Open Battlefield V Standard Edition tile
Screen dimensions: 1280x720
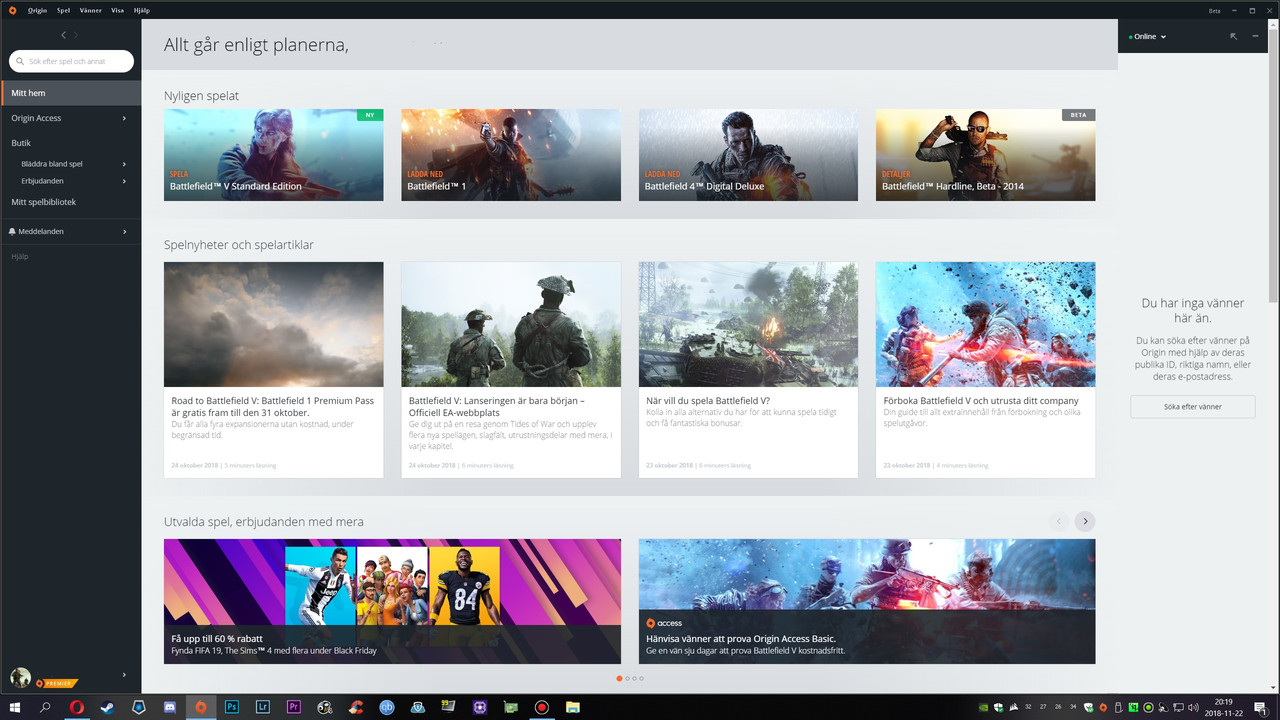[x=273, y=155]
